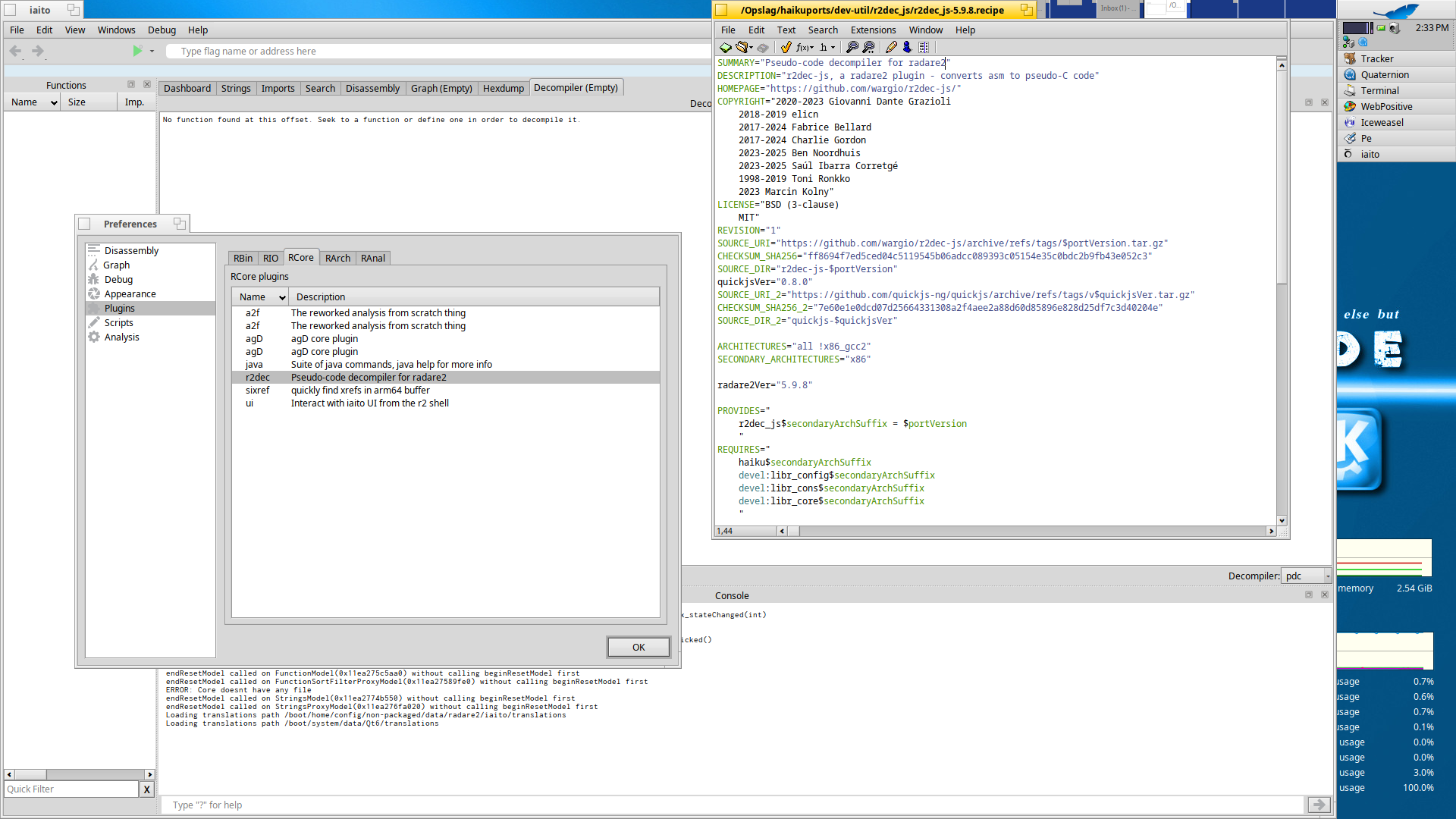This screenshot has width=1456, height=819.
Task: Click OK in the Preferences dialog
Action: tap(639, 647)
